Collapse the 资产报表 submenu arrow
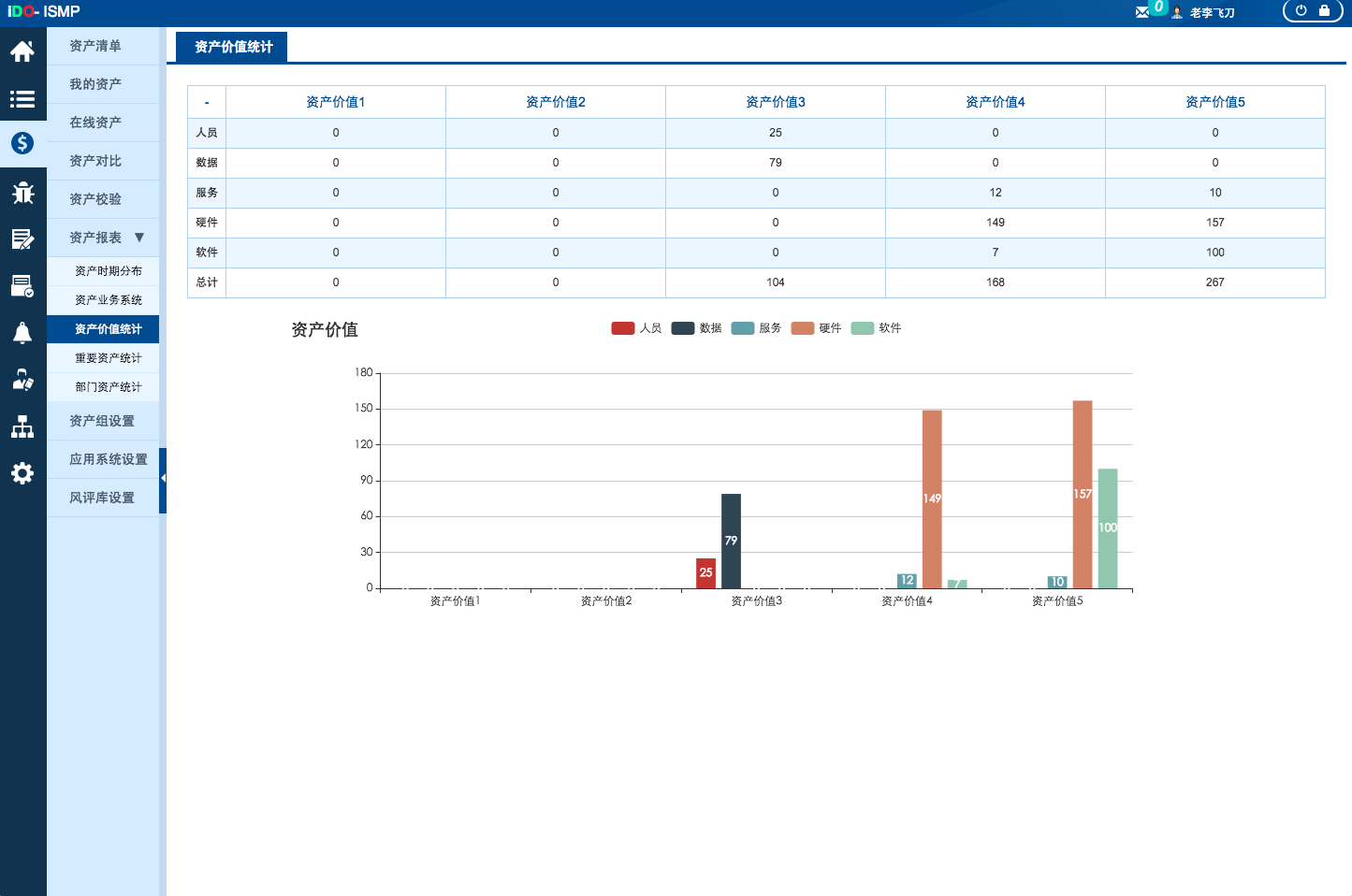The height and width of the screenshot is (896, 1352). pyautogui.click(x=139, y=238)
